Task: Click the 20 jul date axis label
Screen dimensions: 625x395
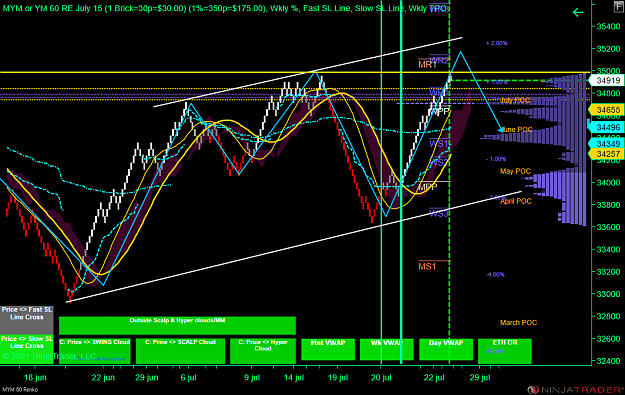Action: [381, 377]
